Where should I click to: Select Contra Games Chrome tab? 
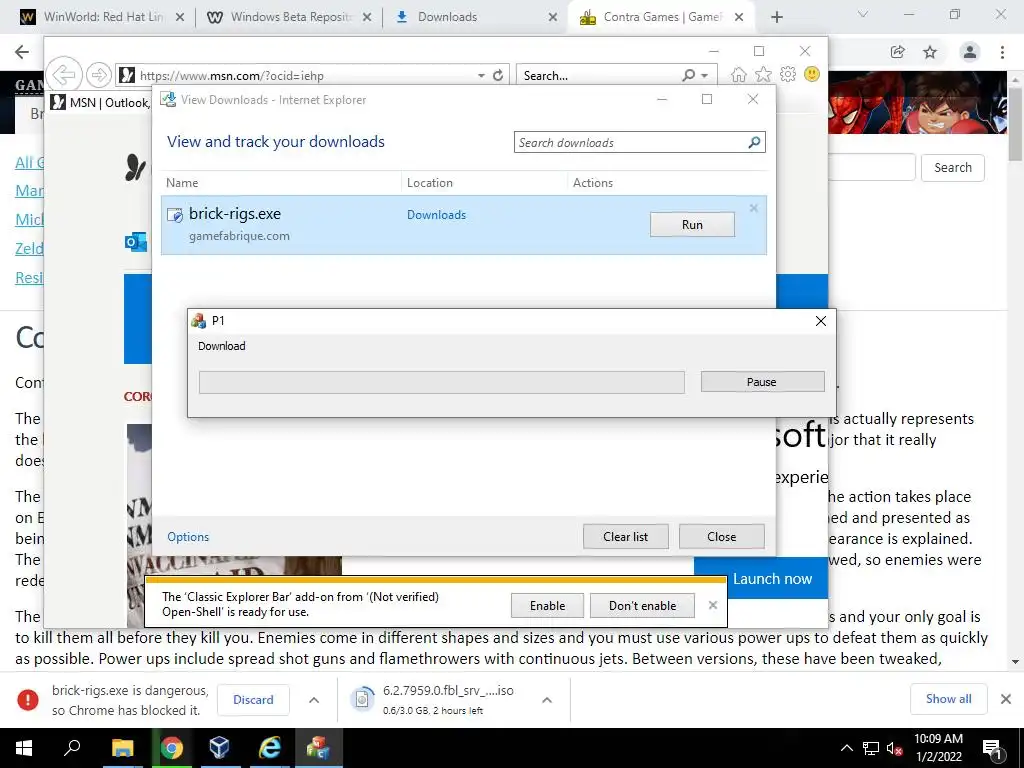[x=661, y=17]
